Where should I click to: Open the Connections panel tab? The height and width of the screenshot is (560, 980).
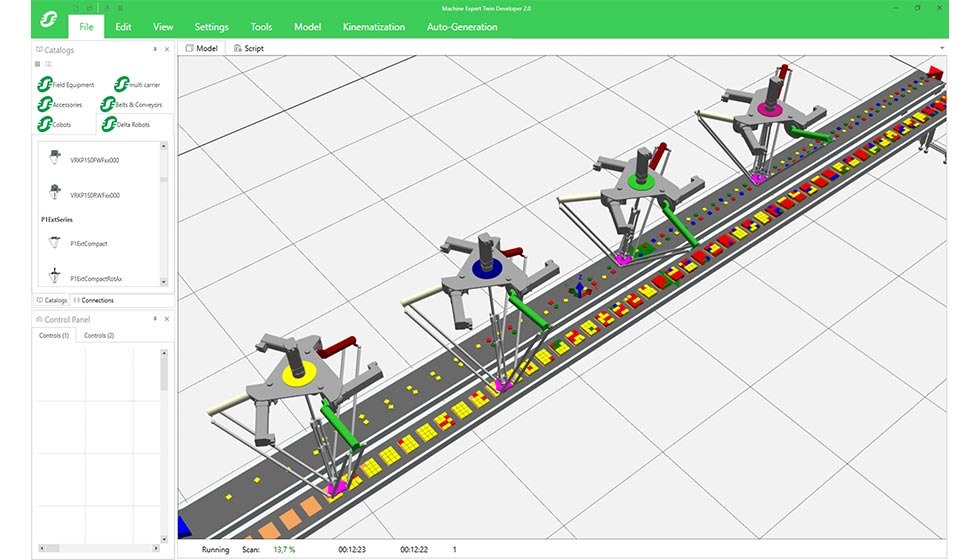point(94,300)
